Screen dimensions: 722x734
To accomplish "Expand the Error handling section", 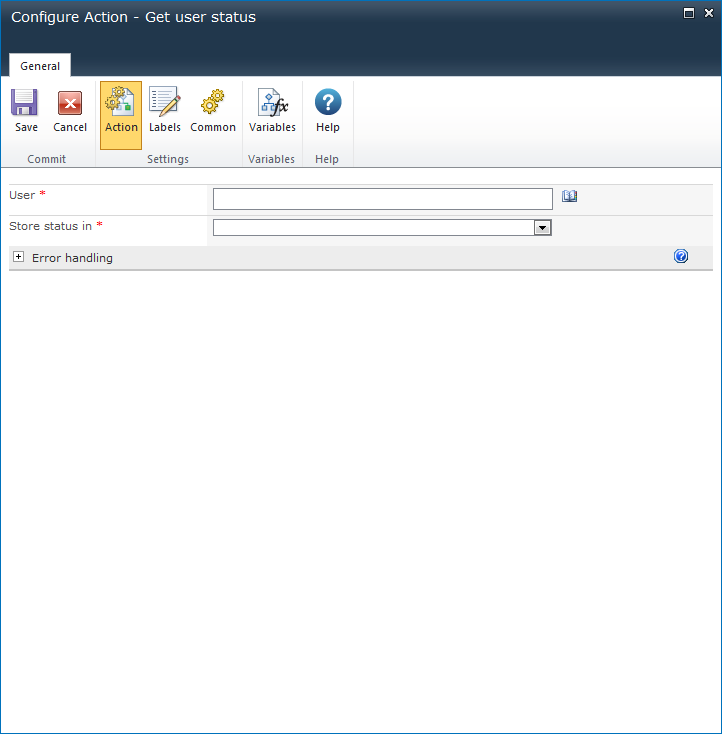I will click(x=18, y=257).
